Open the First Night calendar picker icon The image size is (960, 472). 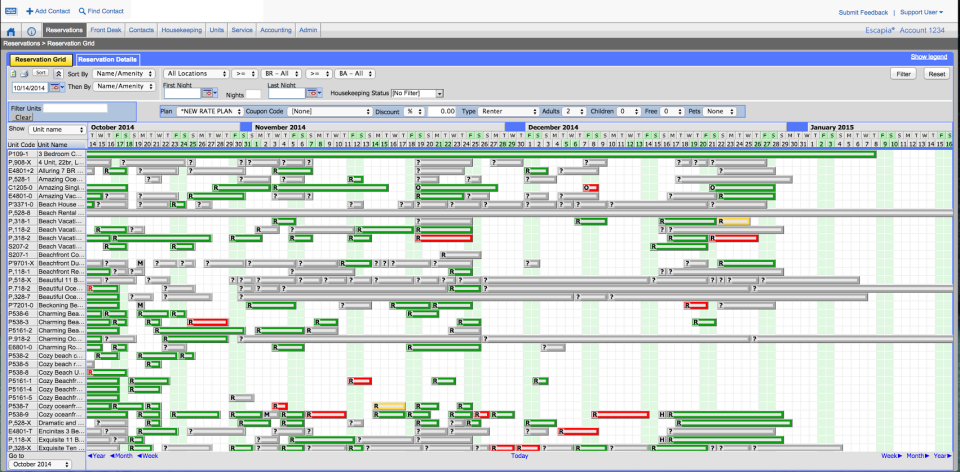(x=207, y=93)
